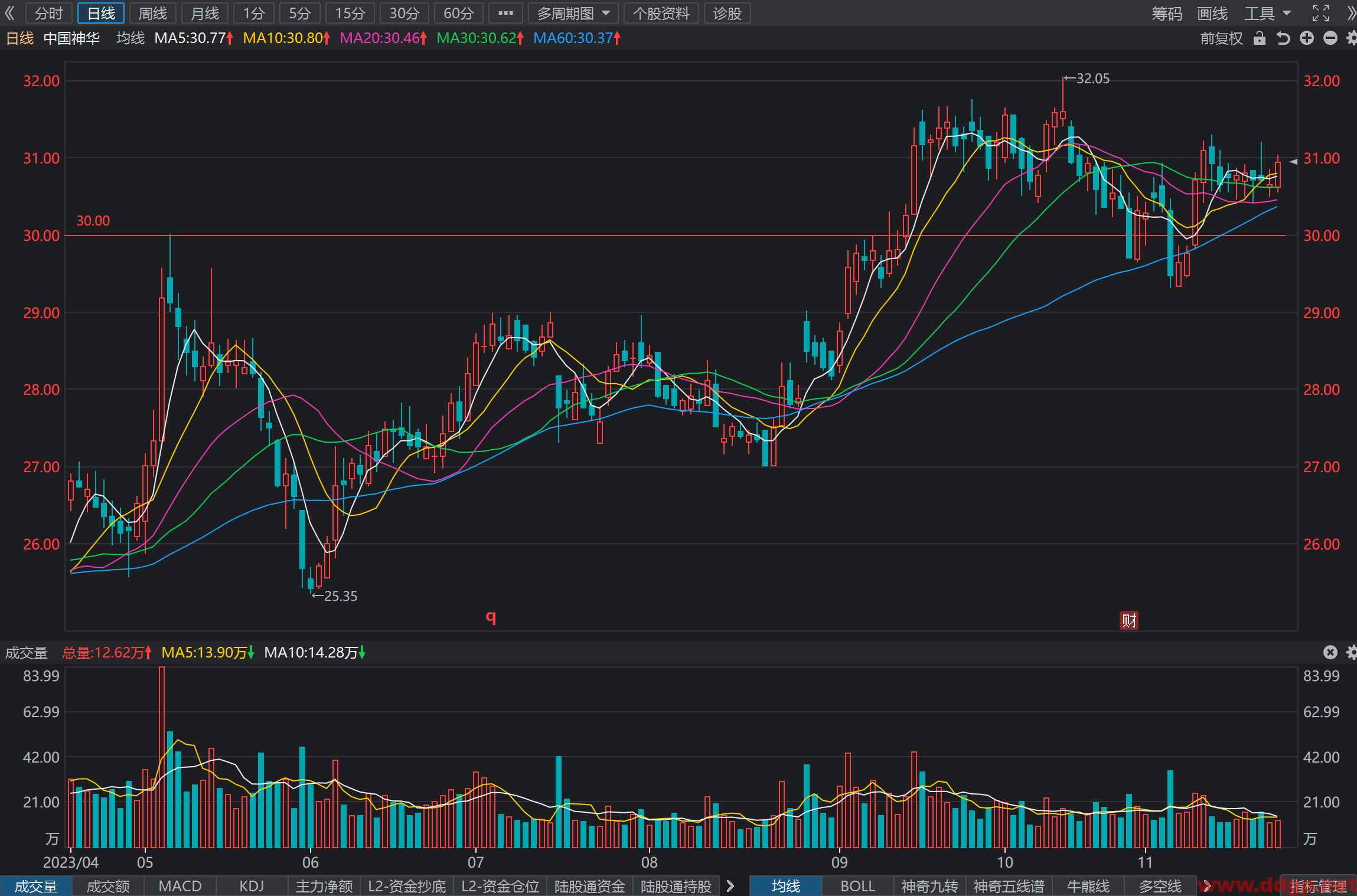Expand more periods with the ellipsis button
The height and width of the screenshot is (896, 1357).
(505, 13)
